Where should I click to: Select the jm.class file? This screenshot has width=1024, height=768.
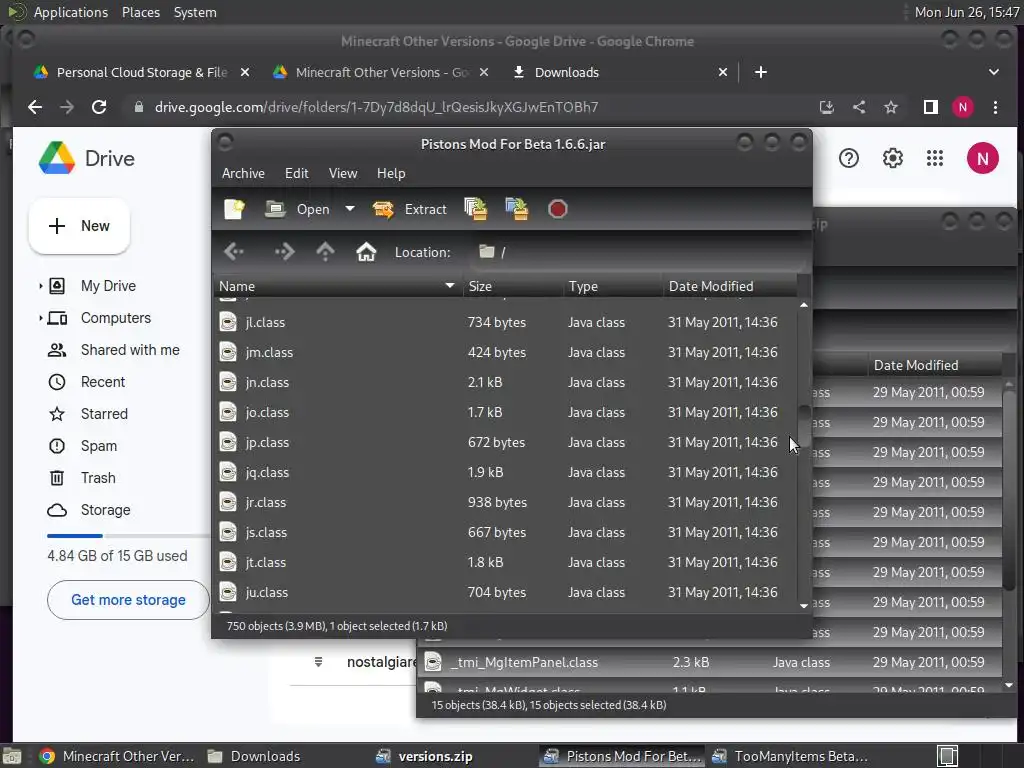point(505,352)
